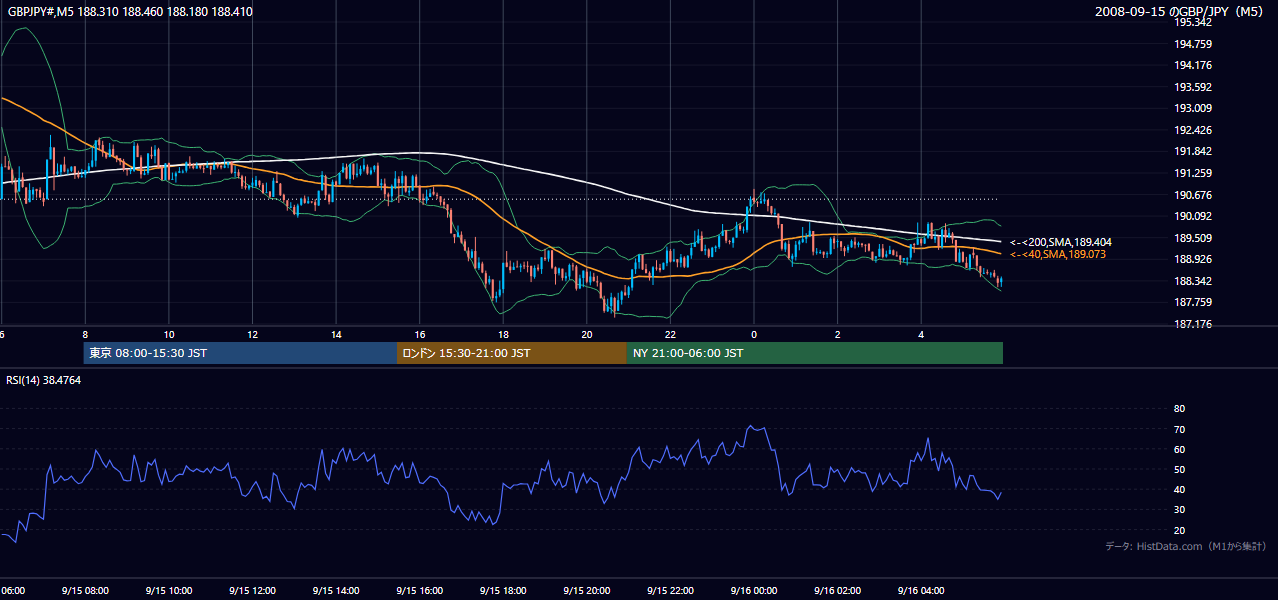Viewport: 1278px width, 600px height.
Task: Click RSI scale level 50
Action: tap(1179, 469)
